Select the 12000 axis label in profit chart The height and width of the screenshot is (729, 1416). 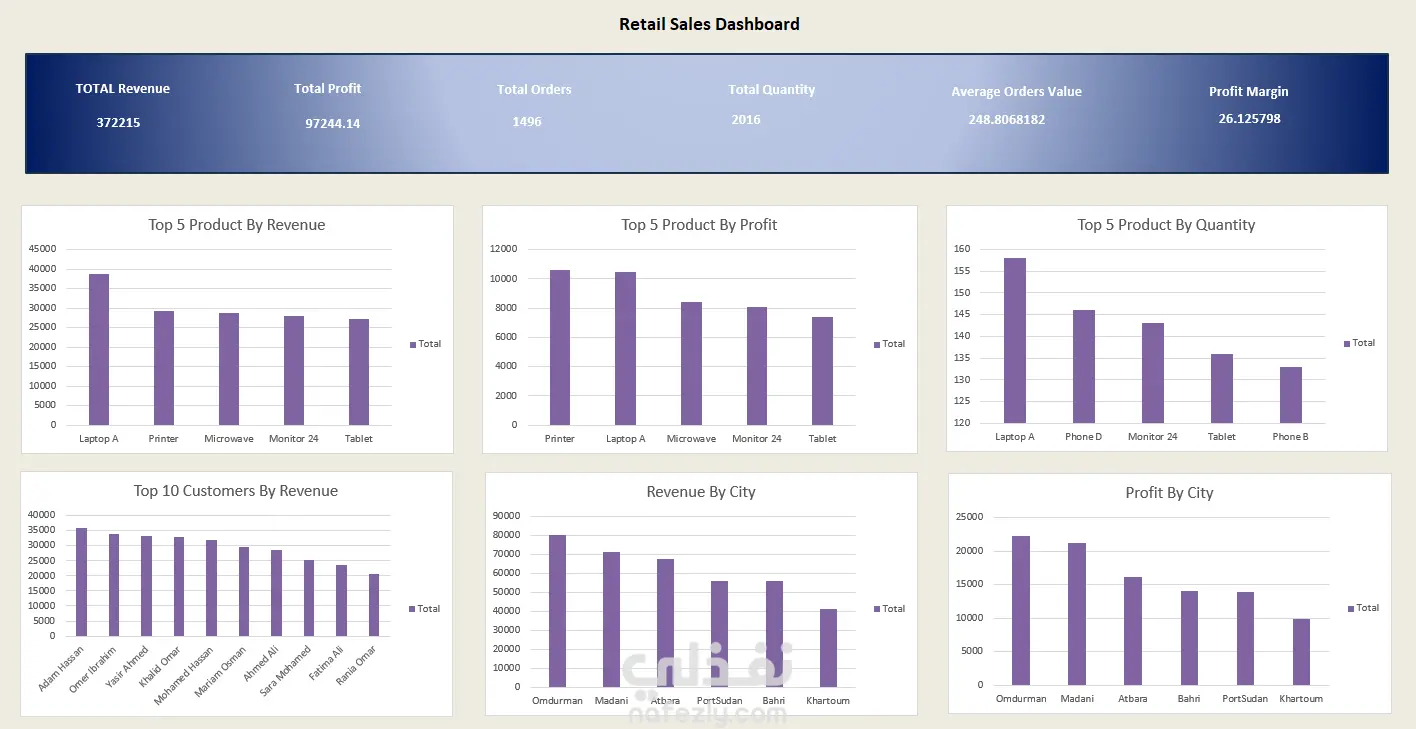pyautogui.click(x=503, y=249)
